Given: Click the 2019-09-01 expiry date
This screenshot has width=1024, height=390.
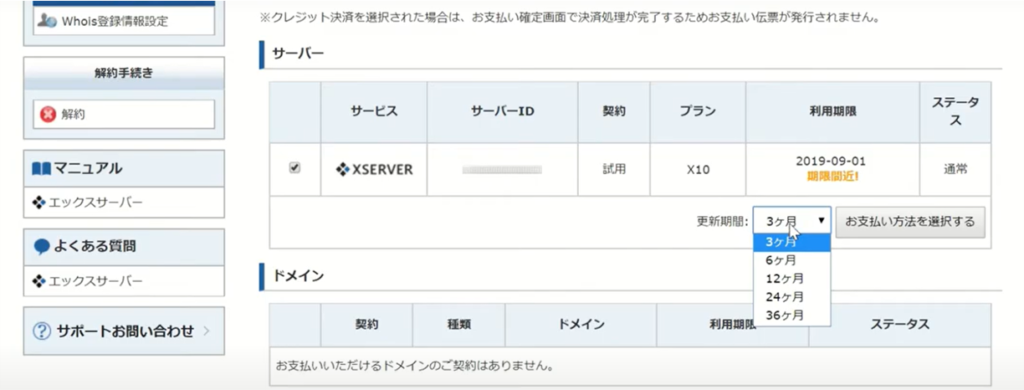Looking at the screenshot, I should tap(831, 161).
